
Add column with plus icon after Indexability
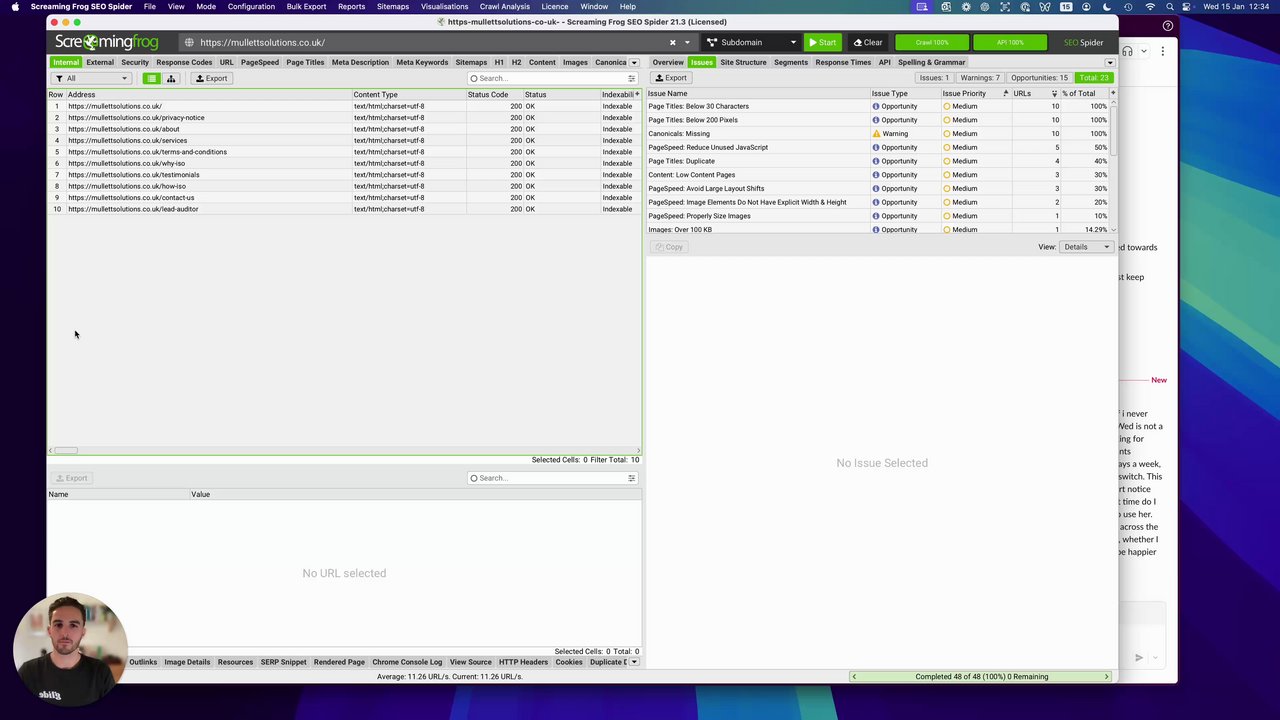point(637,94)
